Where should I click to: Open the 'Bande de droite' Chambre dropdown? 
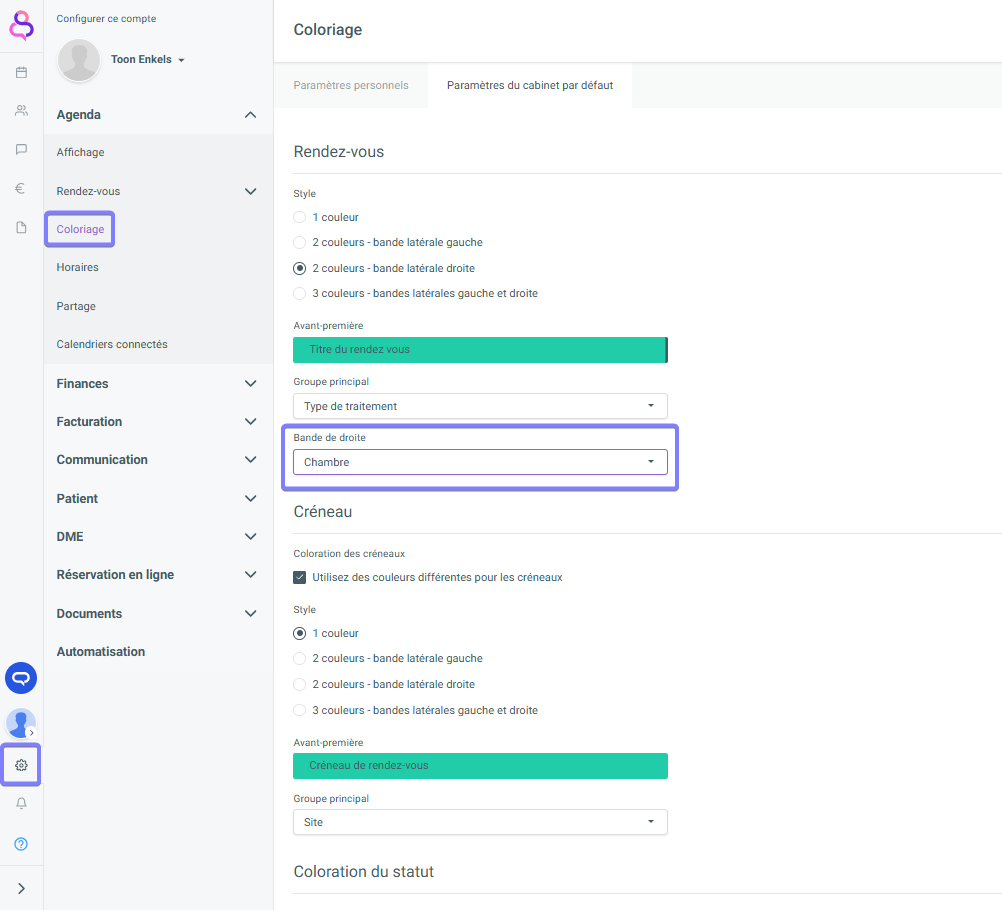click(480, 462)
